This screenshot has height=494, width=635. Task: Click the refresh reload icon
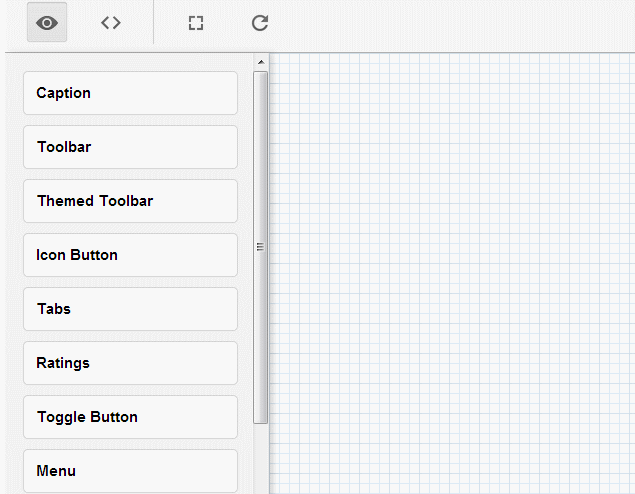point(260,23)
